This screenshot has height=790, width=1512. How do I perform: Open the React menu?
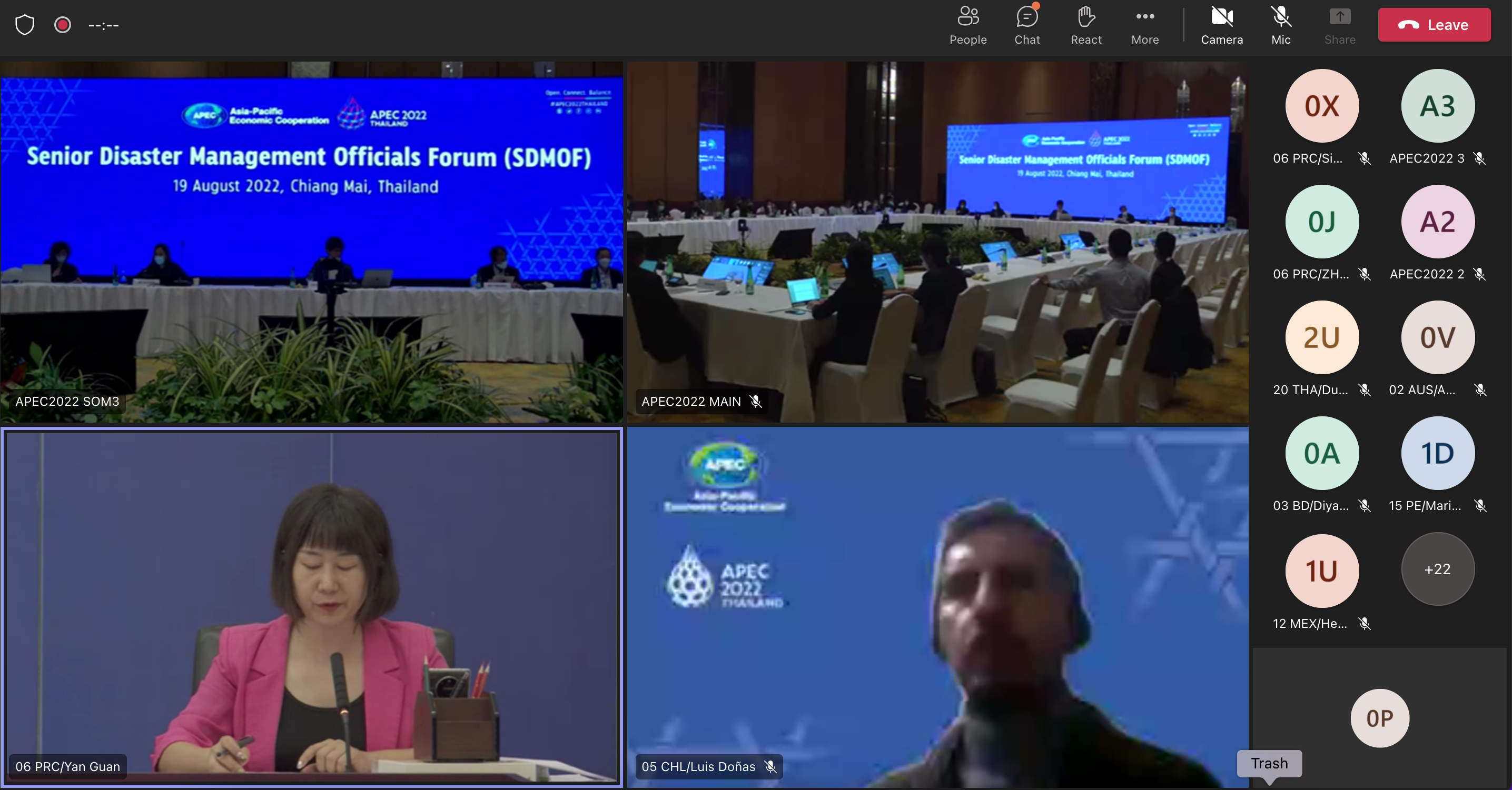point(1086,26)
